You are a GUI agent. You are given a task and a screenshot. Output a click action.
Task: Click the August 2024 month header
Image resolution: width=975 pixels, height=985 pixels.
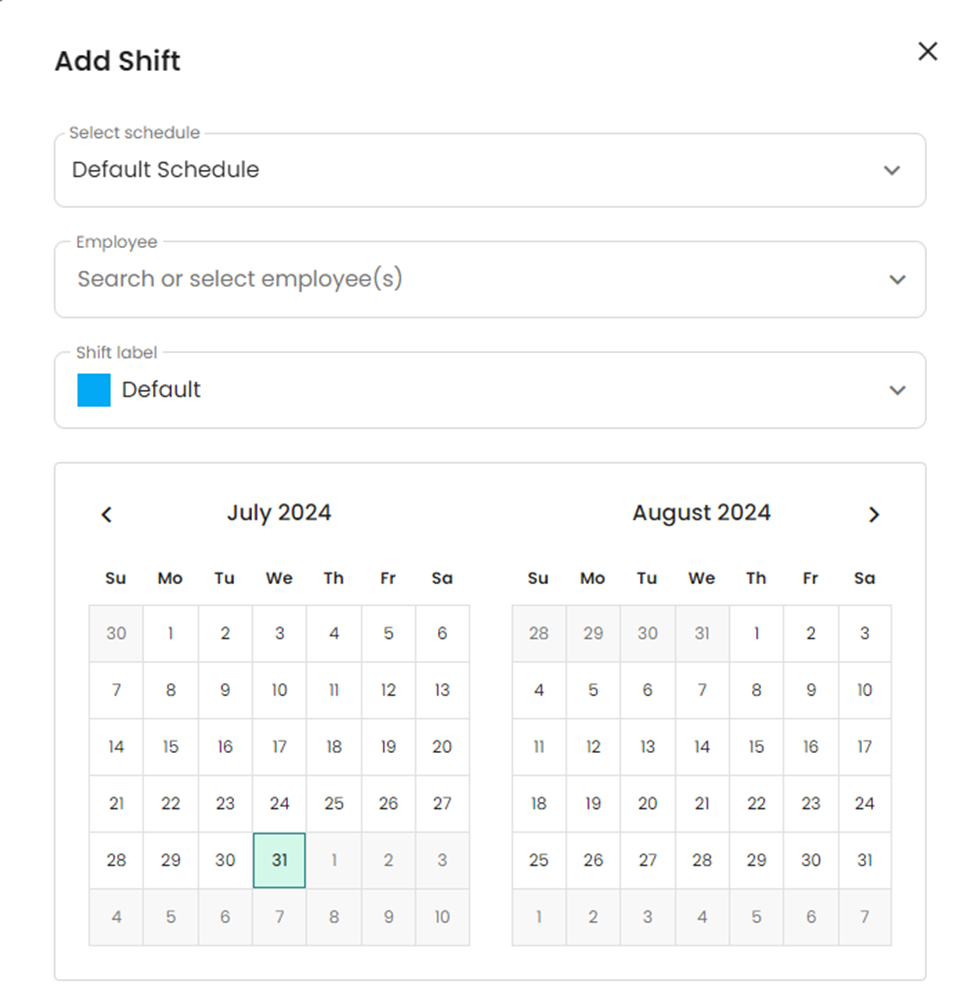701,512
